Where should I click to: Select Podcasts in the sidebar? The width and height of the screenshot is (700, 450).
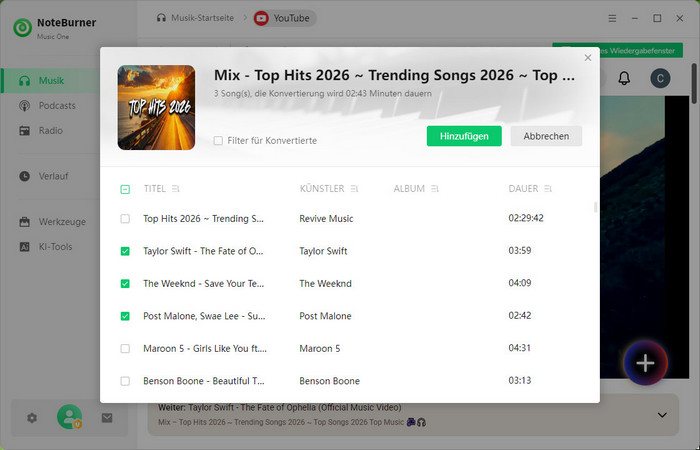55,106
